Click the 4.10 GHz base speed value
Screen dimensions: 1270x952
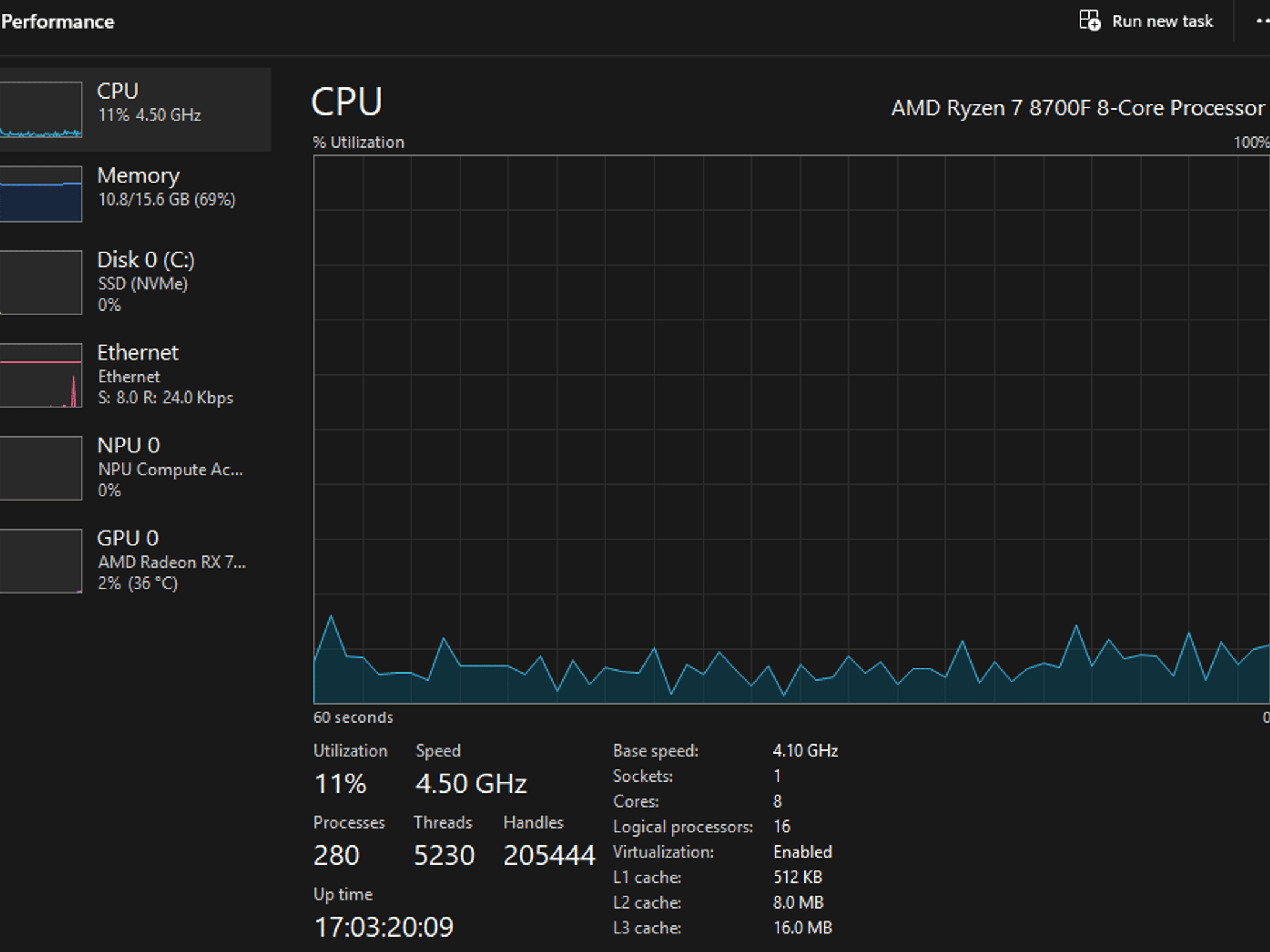(806, 751)
